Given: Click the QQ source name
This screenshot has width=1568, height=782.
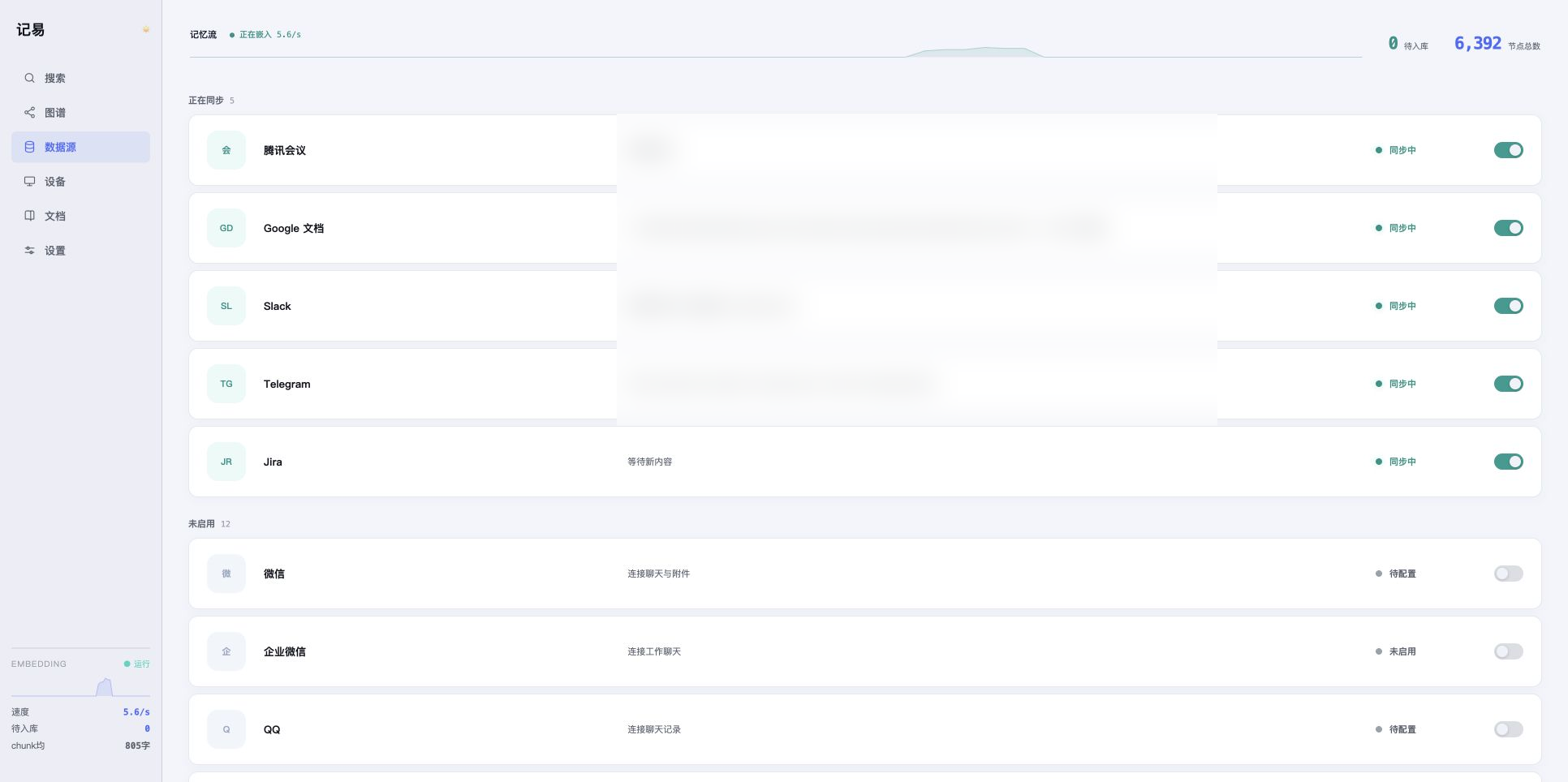Looking at the screenshot, I should tap(272, 729).
